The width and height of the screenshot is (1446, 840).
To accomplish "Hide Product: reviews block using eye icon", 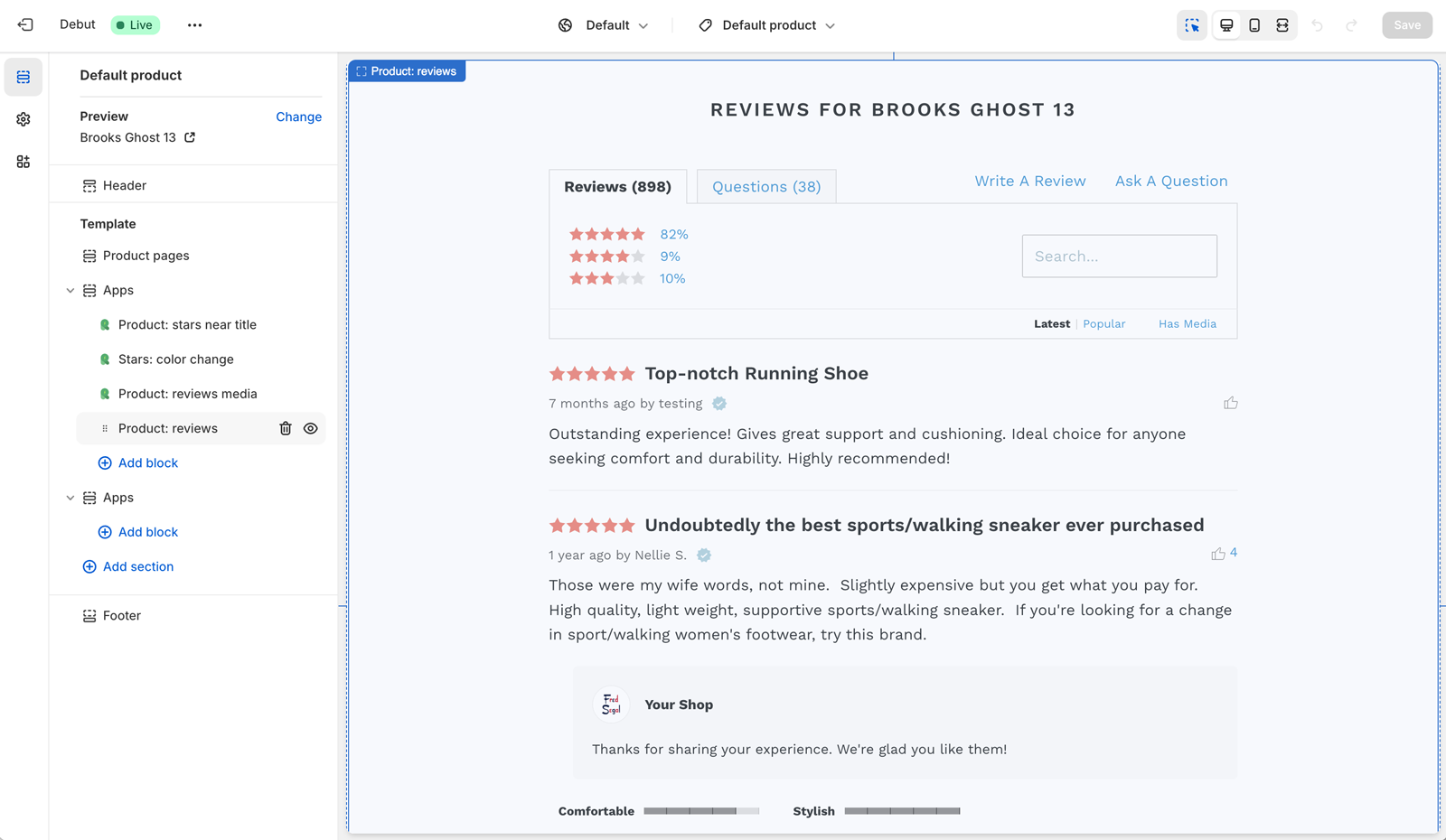I will [311, 429].
